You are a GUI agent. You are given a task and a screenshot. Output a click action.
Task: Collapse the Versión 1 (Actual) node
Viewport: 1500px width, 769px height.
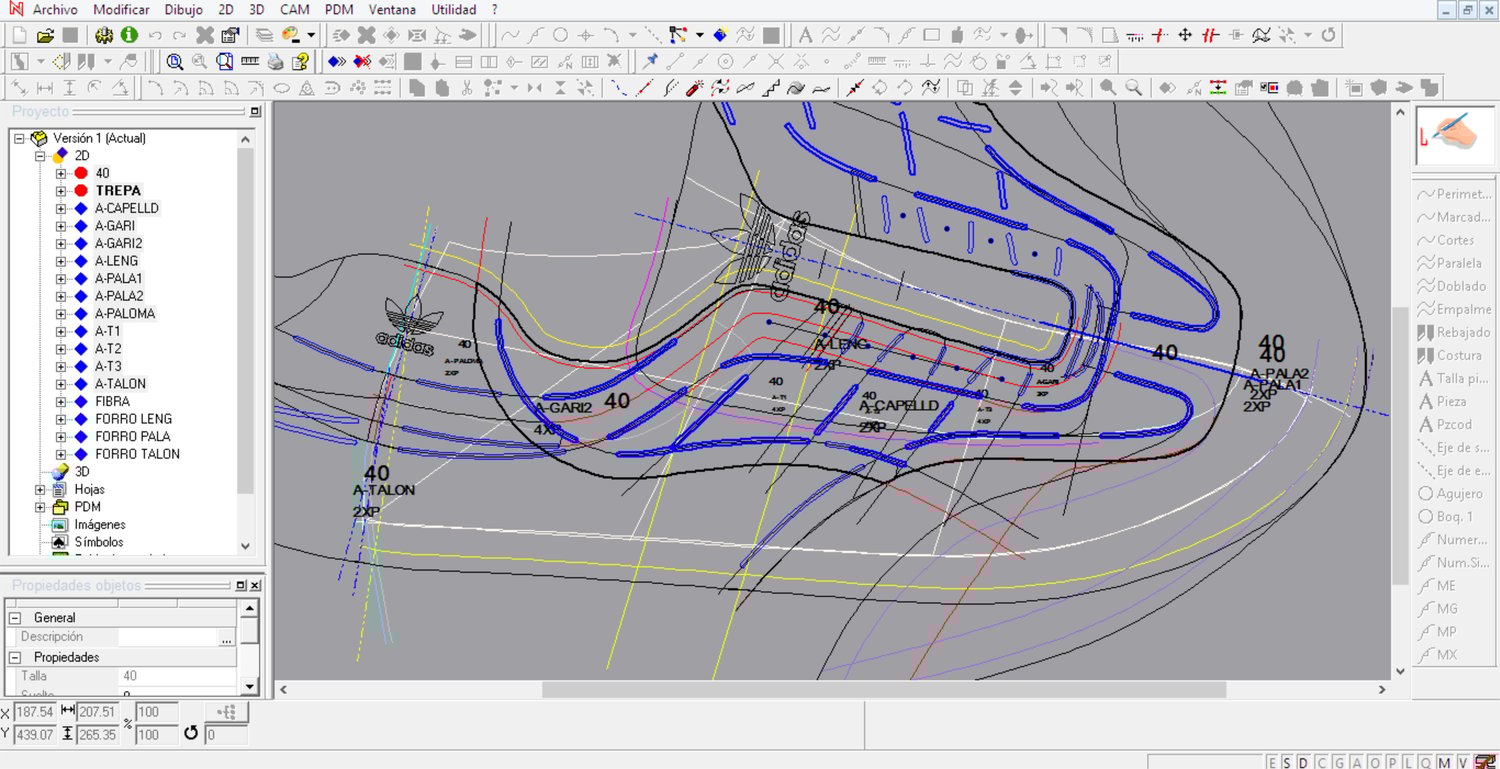pyautogui.click(x=19, y=138)
